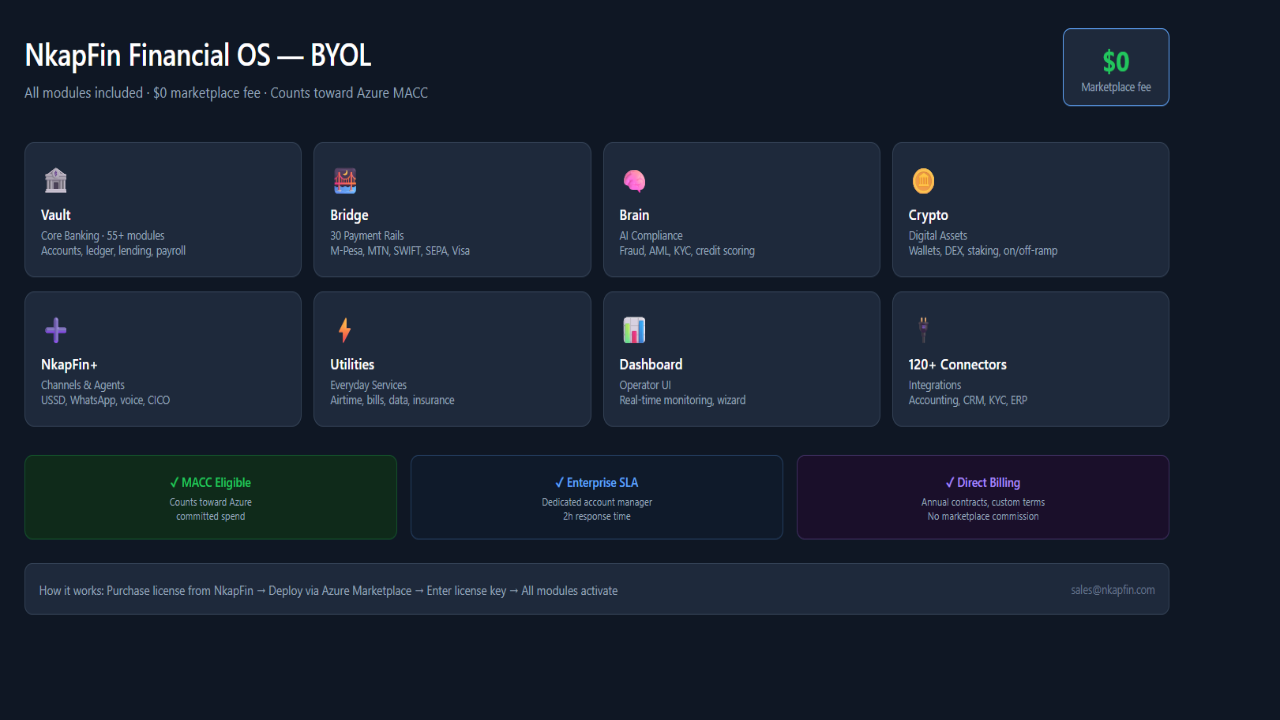Select the Bridge card title
This screenshot has width=1280, height=720.
(x=349, y=215)
